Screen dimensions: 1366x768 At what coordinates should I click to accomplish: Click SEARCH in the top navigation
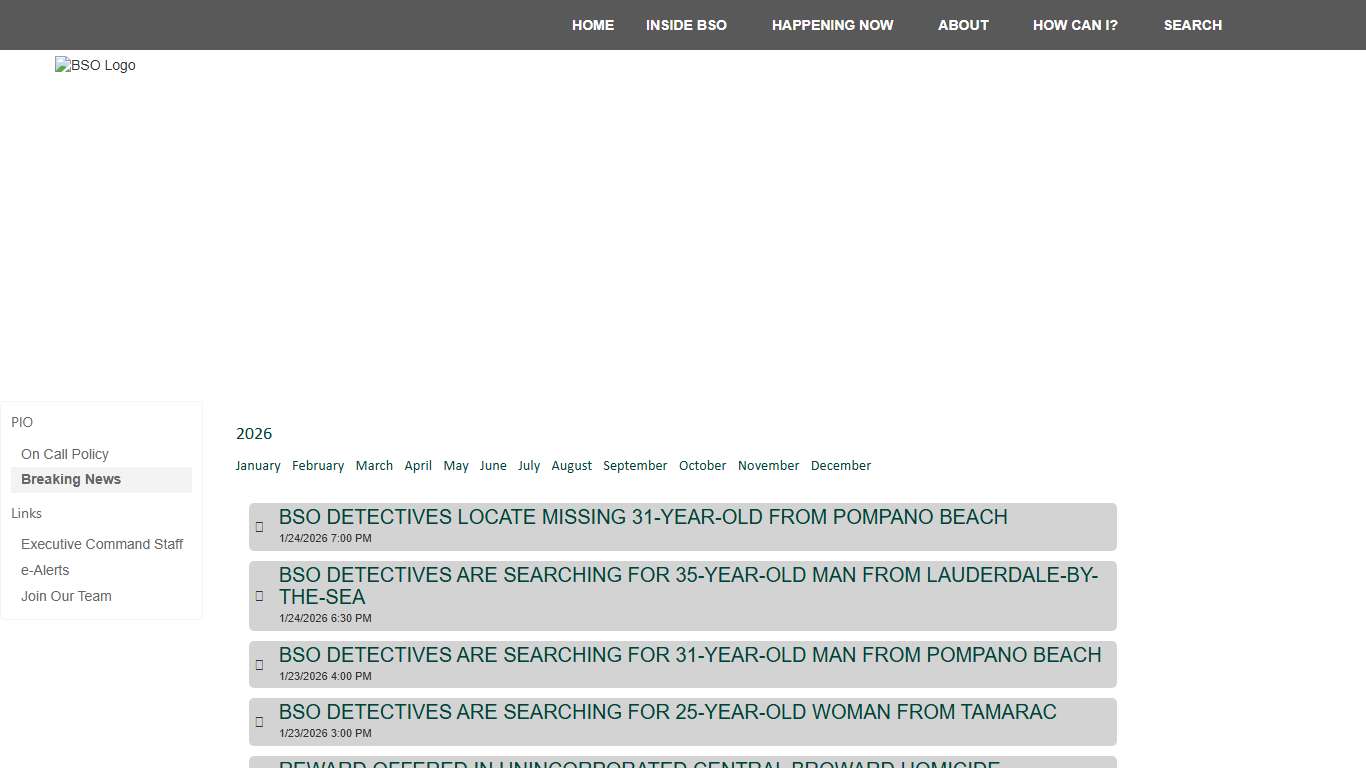click(1192, 25)
